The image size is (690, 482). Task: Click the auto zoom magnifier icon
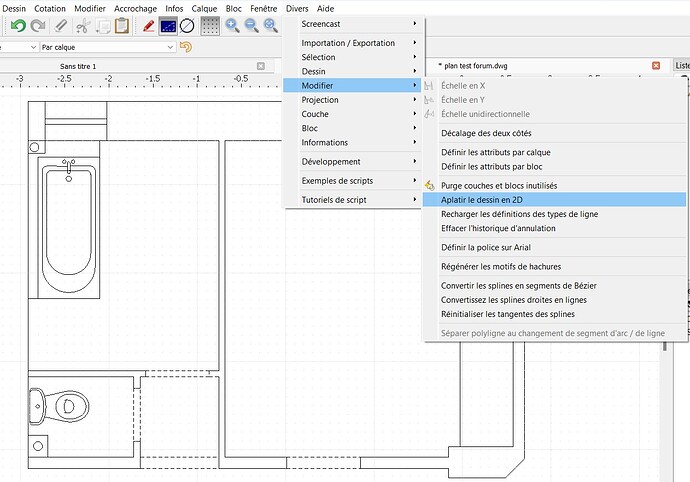click(x=271, y=26)
